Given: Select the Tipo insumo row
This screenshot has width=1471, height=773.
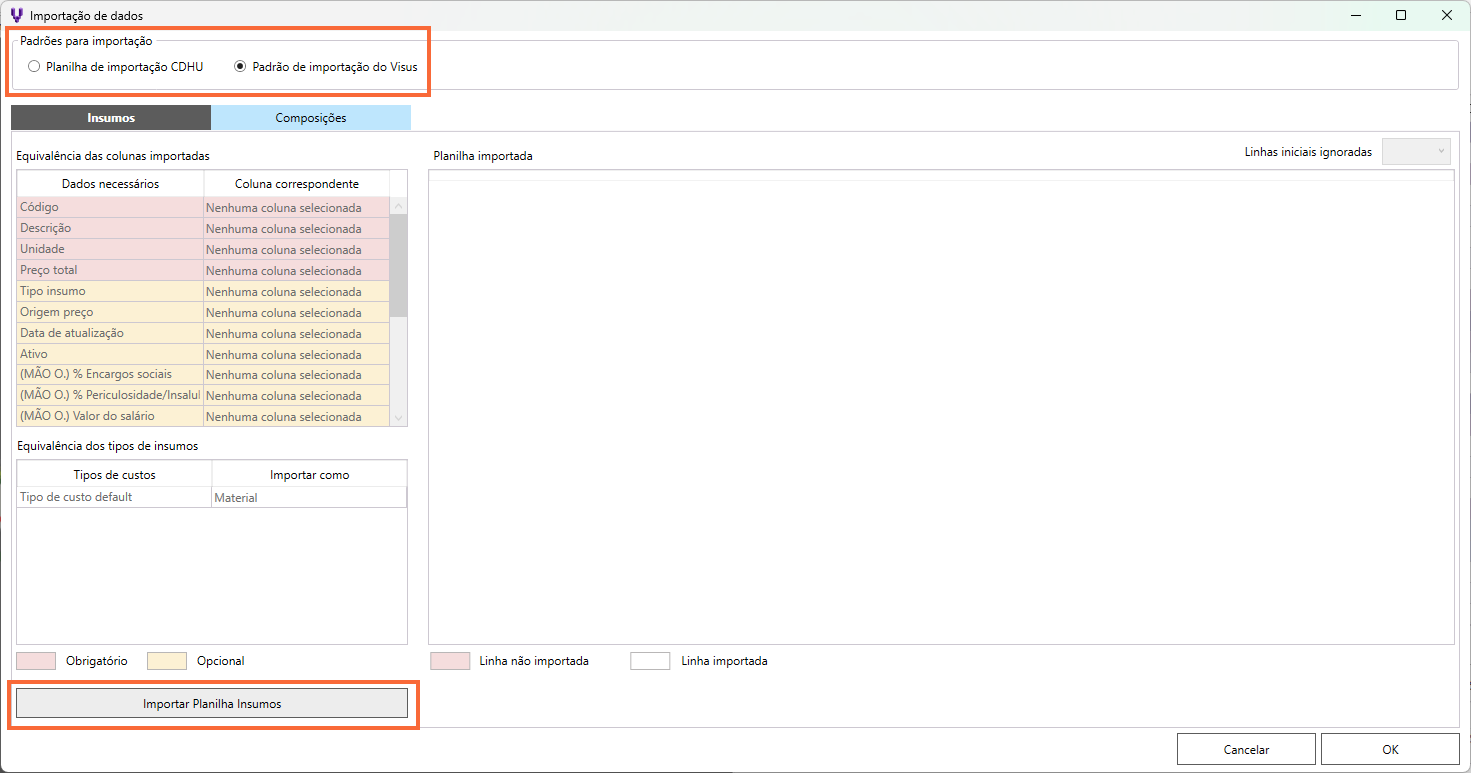Looking at the screenshot, I should pyautogui.click(x=110, y=292).
